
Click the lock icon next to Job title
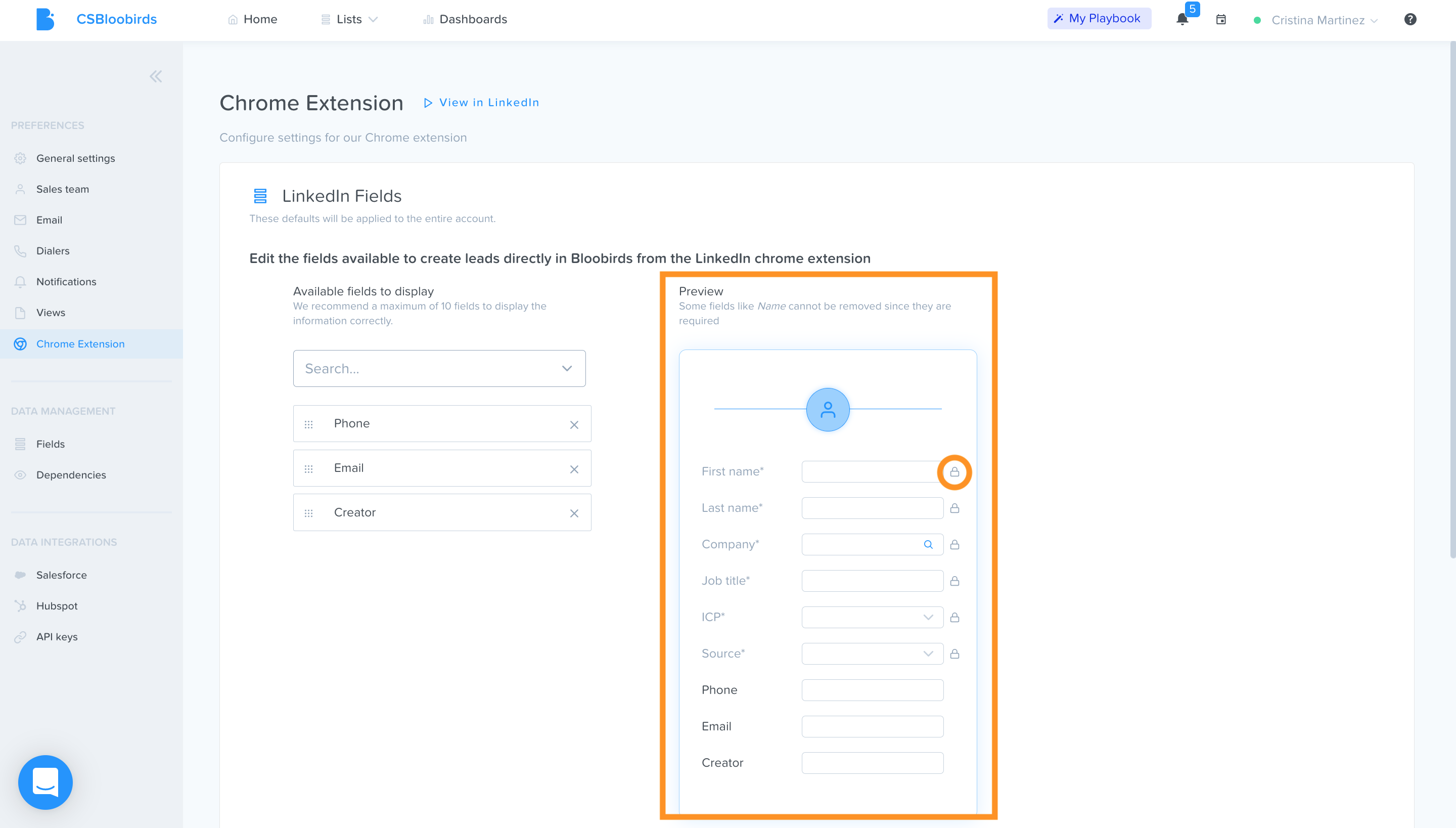[x=954, y=581]
